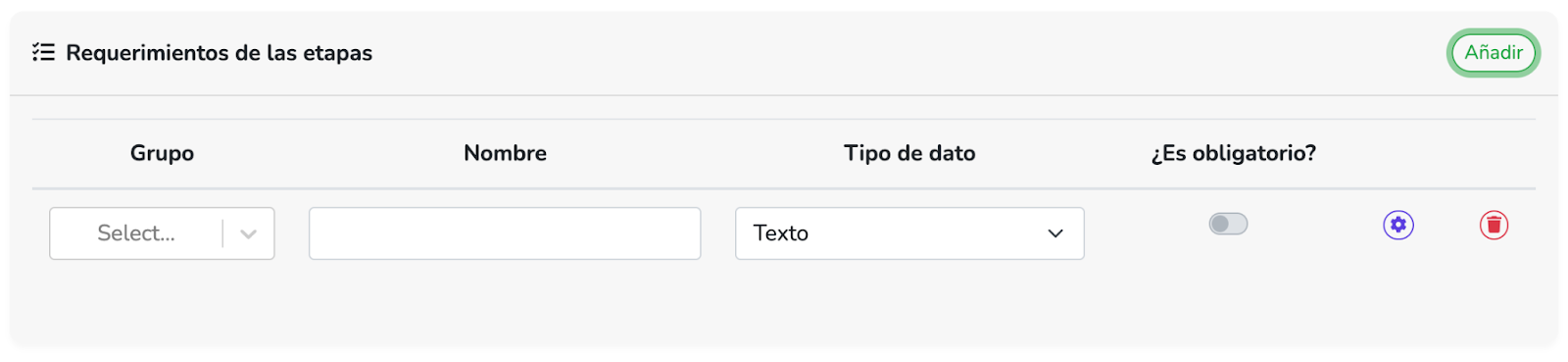1568x362 pixels.
Task: Open the blue gear settings icon
Action: (1398, 225)
